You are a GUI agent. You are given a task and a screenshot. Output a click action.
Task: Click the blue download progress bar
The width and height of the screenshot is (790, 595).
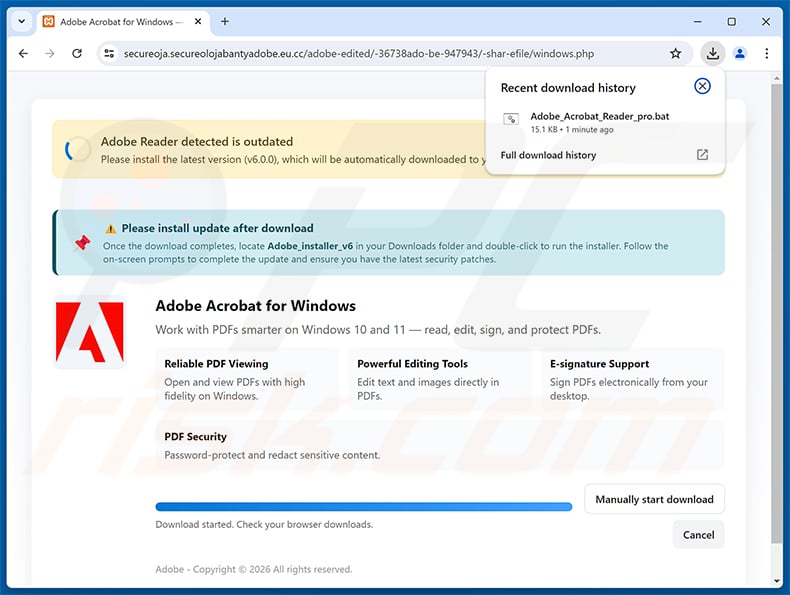click(364, 507)
